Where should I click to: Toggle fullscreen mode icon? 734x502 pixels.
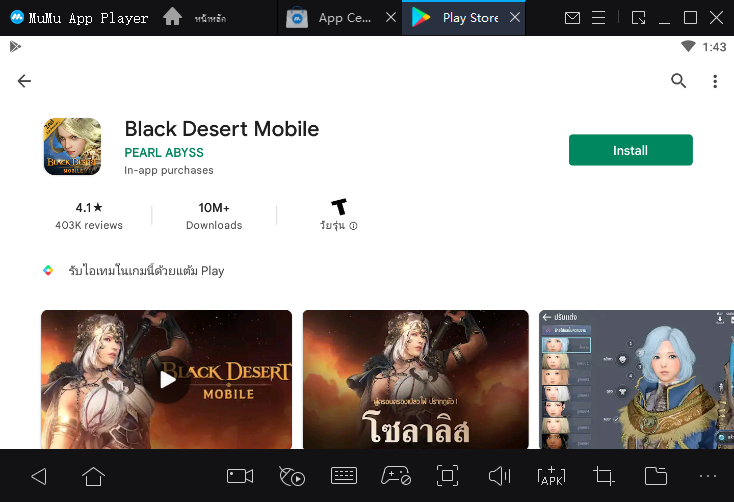(x=447, y=476)
